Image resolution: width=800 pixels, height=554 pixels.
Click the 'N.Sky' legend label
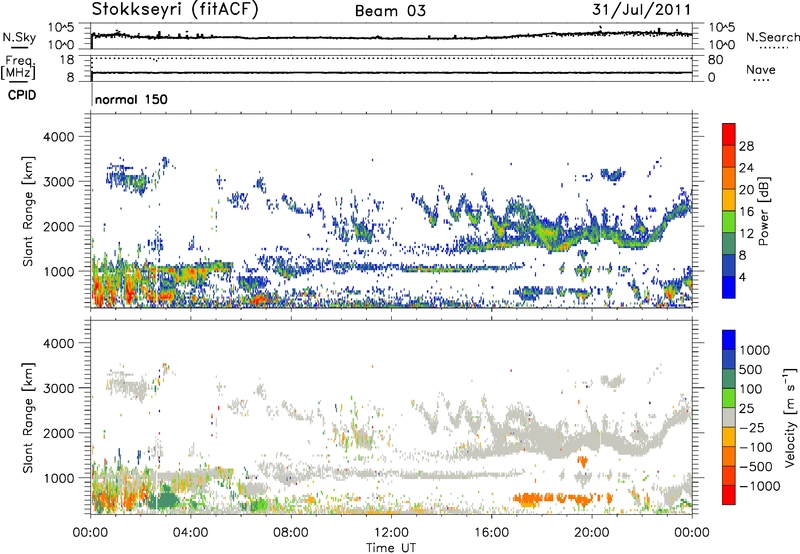coord(19,37)
